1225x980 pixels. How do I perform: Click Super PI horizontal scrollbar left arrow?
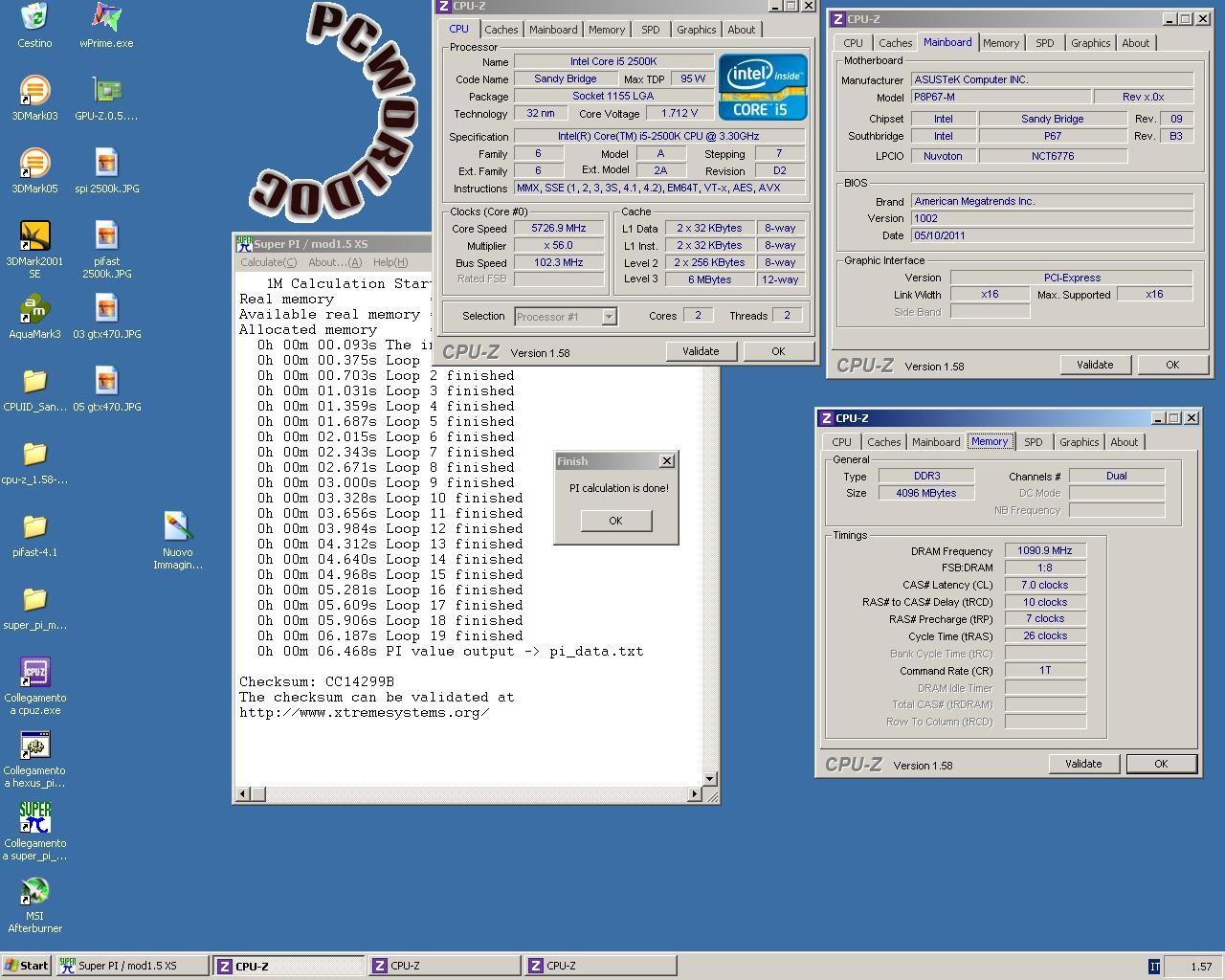243,793
